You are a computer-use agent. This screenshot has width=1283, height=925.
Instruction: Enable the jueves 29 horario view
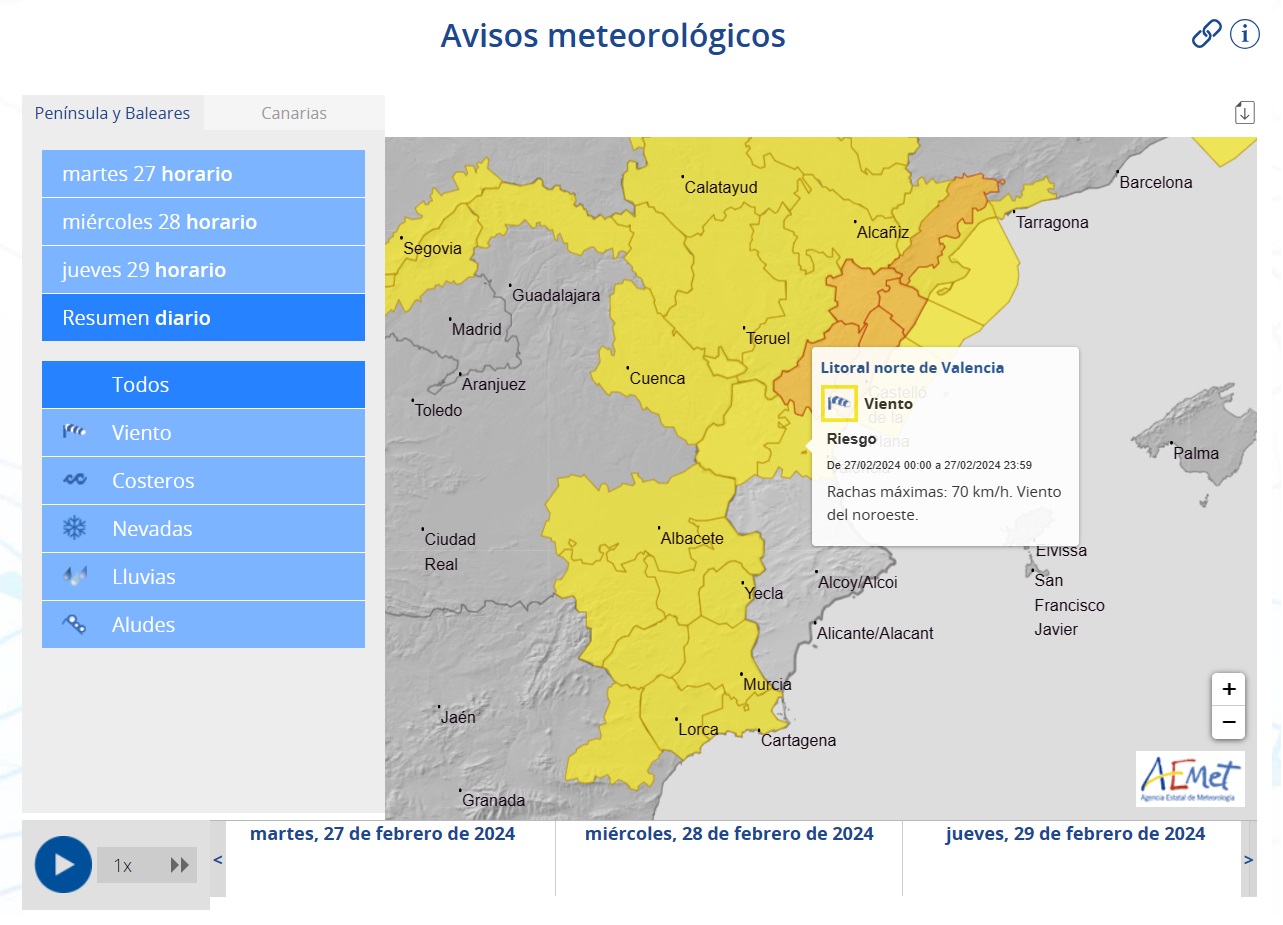click(203, 269)
